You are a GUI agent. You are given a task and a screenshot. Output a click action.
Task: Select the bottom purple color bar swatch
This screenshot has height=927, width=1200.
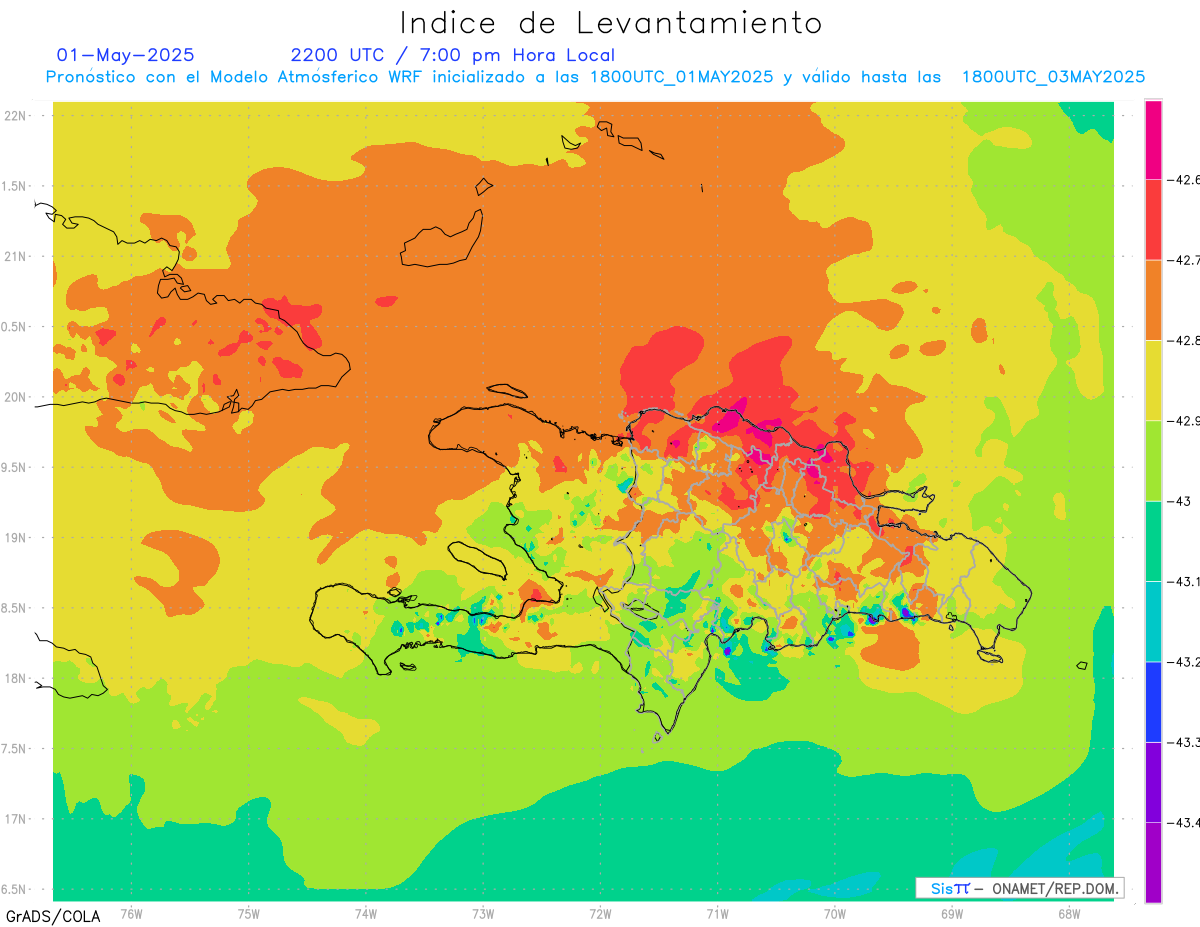1153,862
